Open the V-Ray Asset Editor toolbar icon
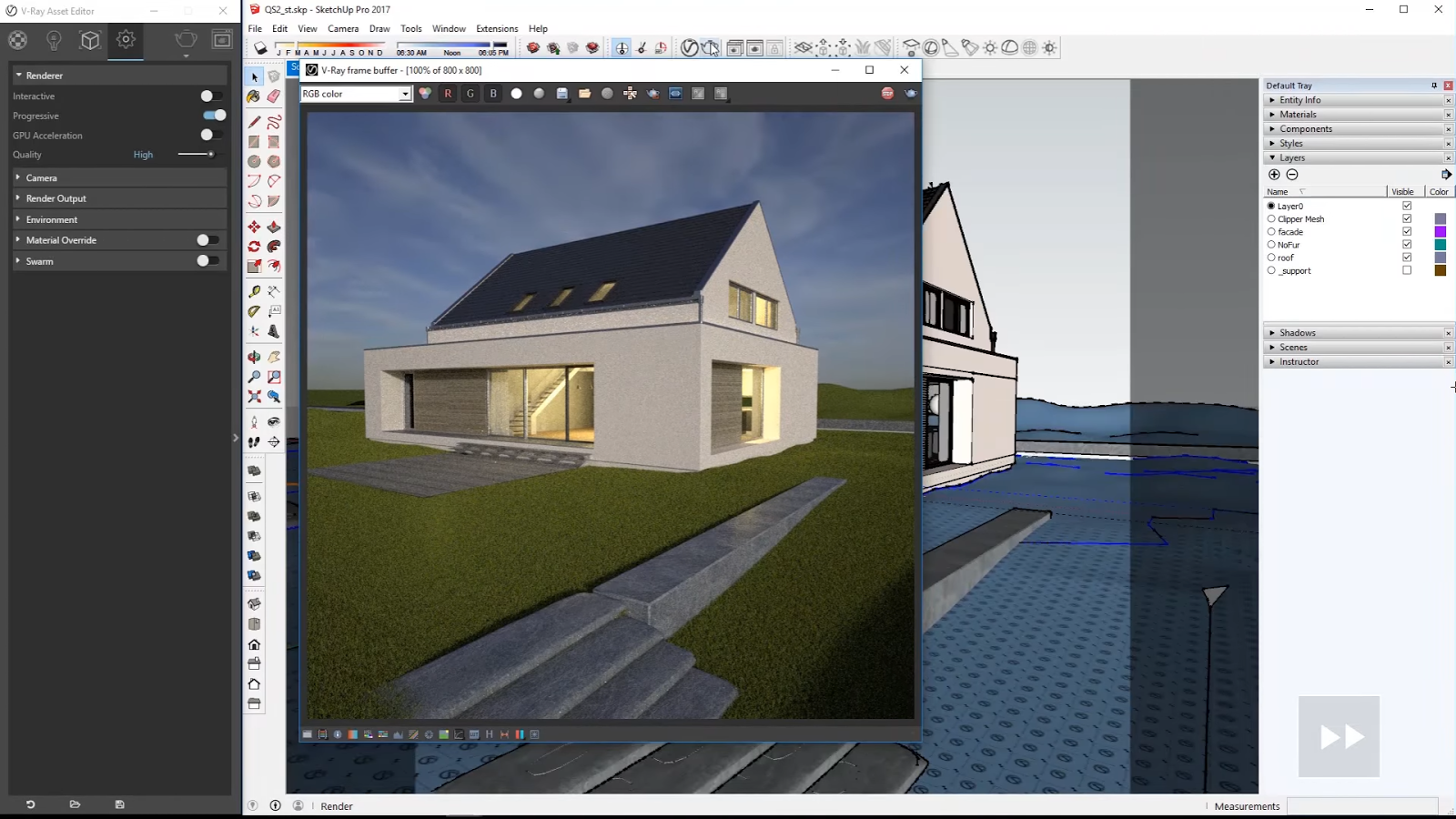The height and width of the screenshot is (819, 1456). pyautogui.click(x=690, y=47)
